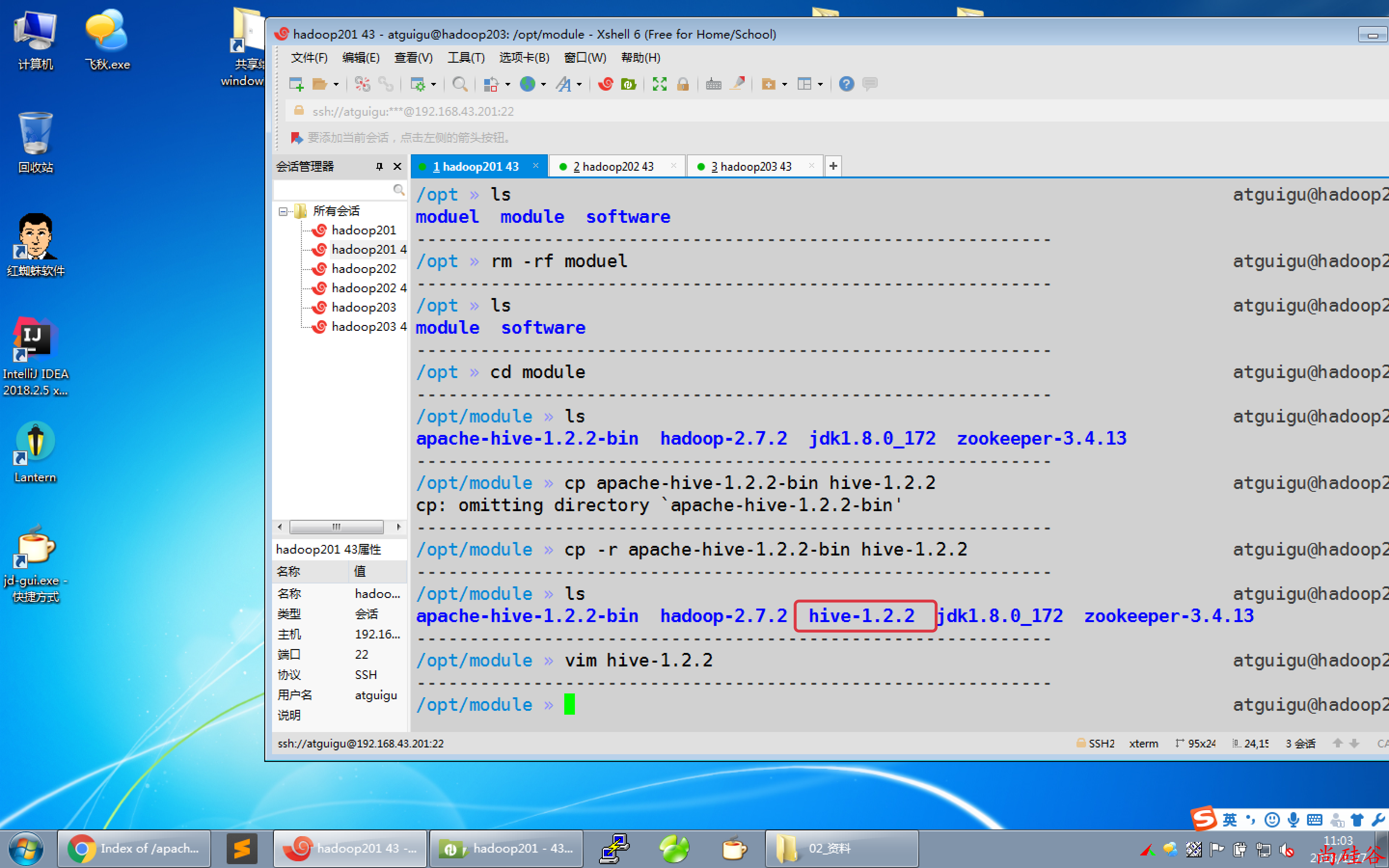1389x868 pixels.
Task: Launch the red Xshell swirl toolbar icon
Action: coord(605,84)
